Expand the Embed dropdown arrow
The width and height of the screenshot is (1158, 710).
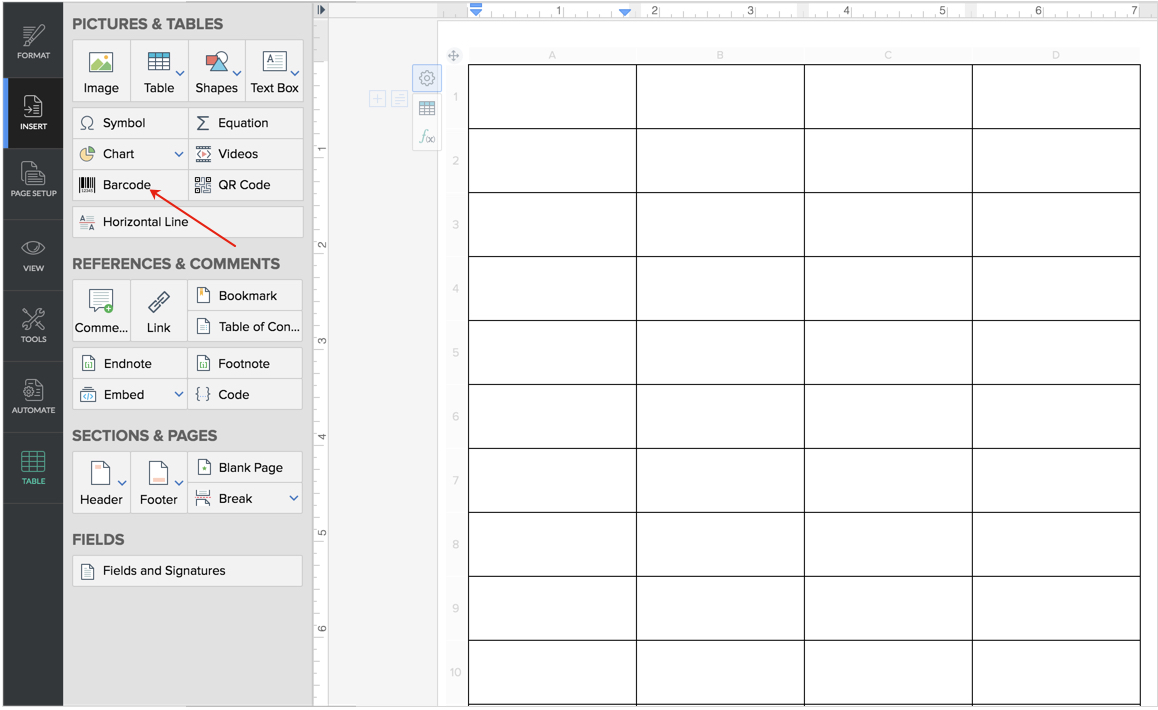(x=179, y=395)
